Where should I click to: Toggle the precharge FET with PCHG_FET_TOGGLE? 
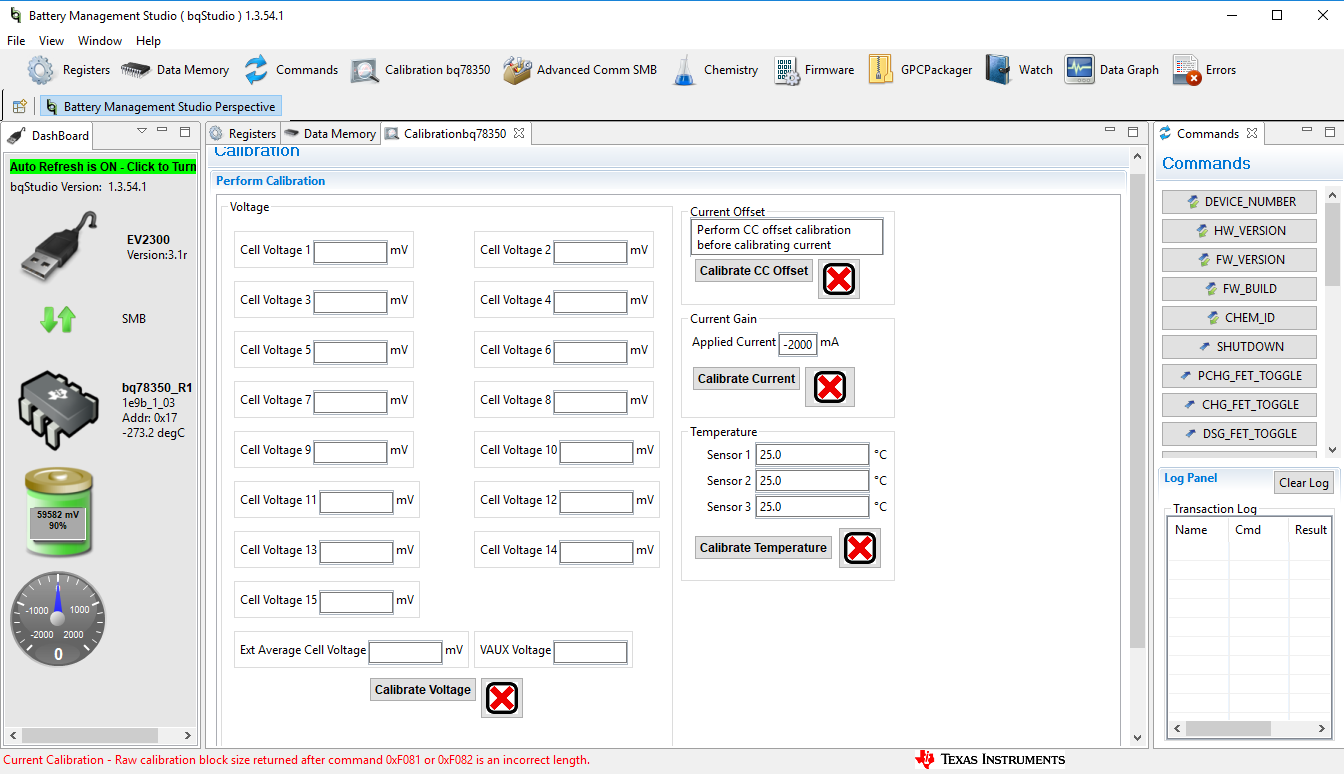click(x=1239, y=376)
